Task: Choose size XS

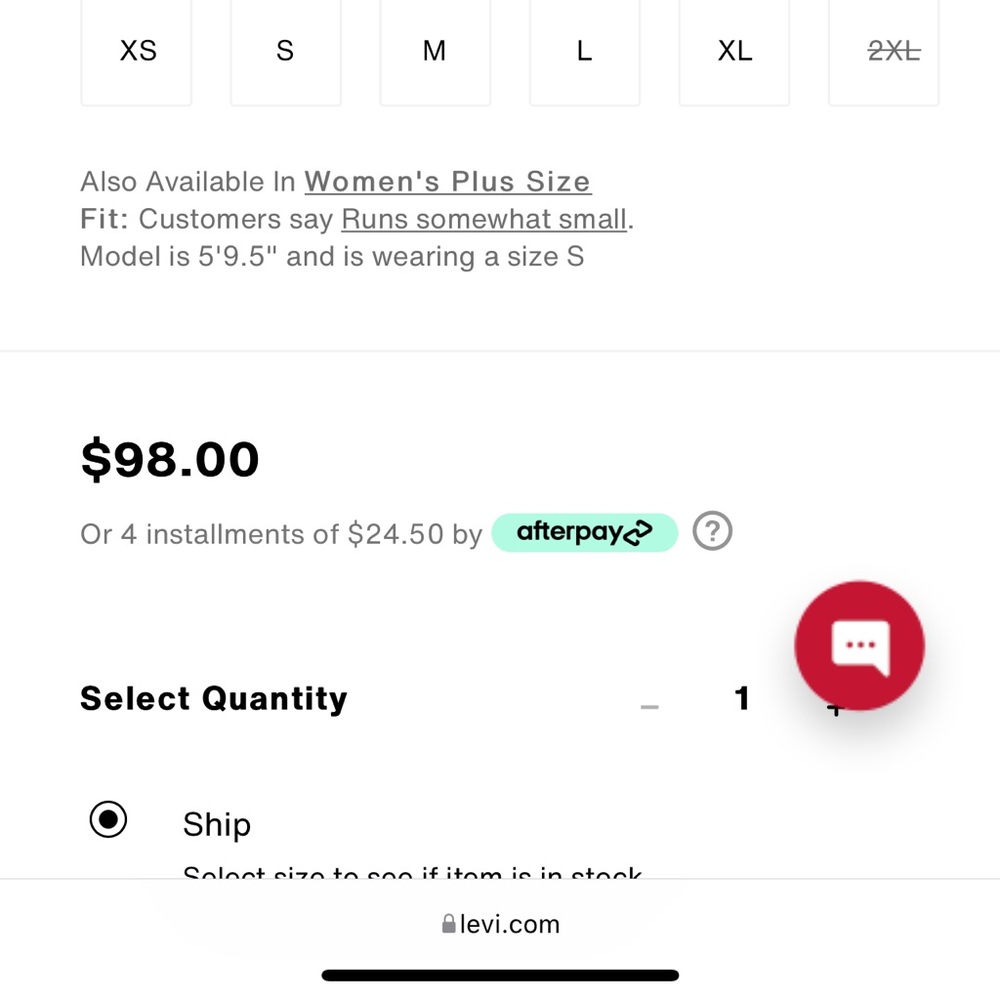Action: (x=137, y=52)
